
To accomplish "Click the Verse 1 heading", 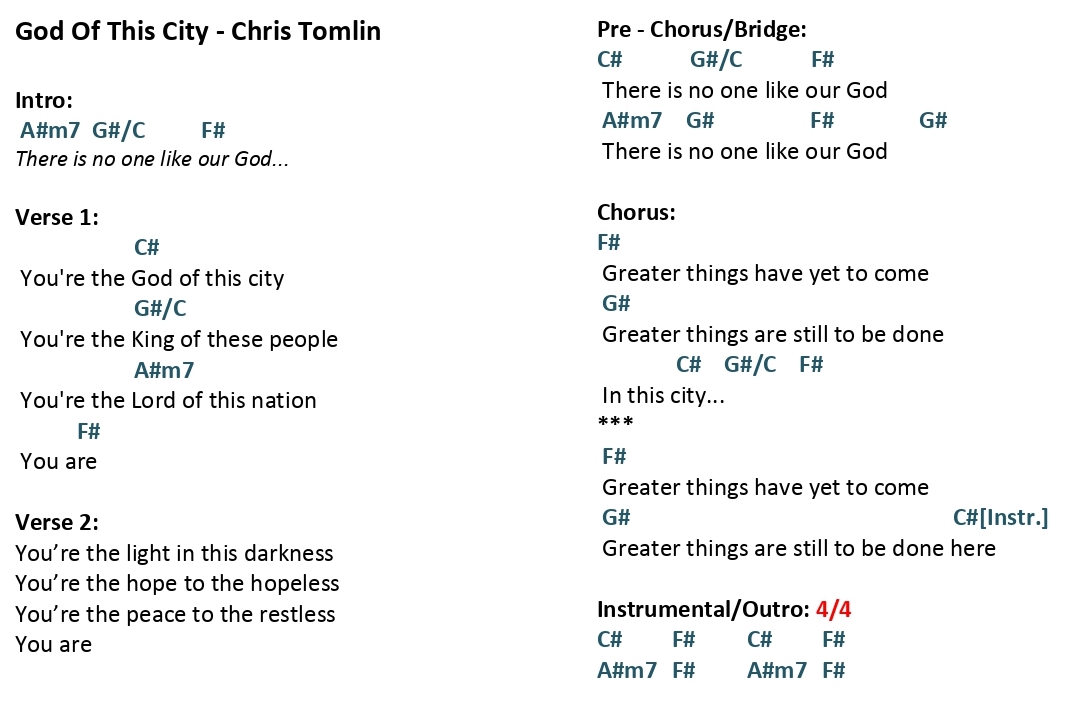I will (x=57, y=218).
